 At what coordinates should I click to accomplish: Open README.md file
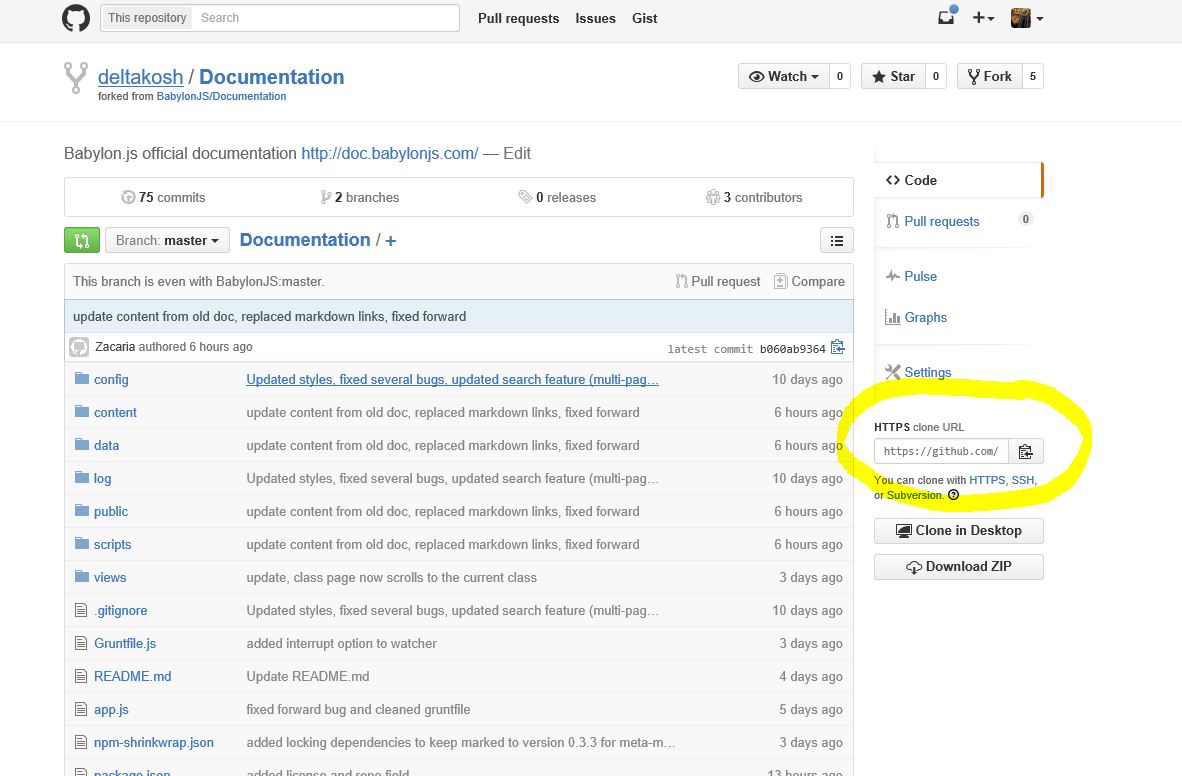pyautogui.click(x=133, y=676)
